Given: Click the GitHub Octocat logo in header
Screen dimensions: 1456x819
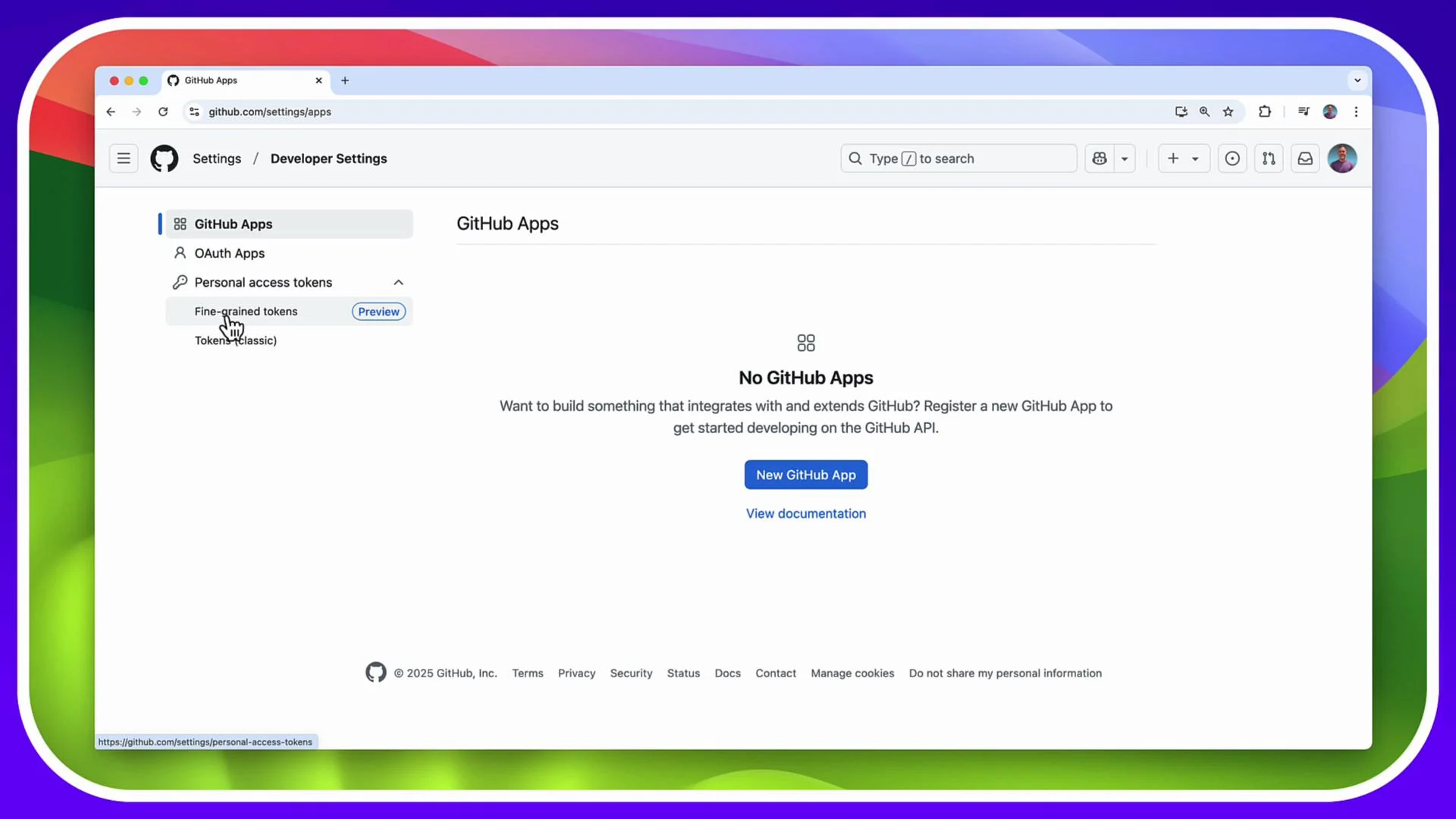Looking at the screenshot, I should point(165,158).
